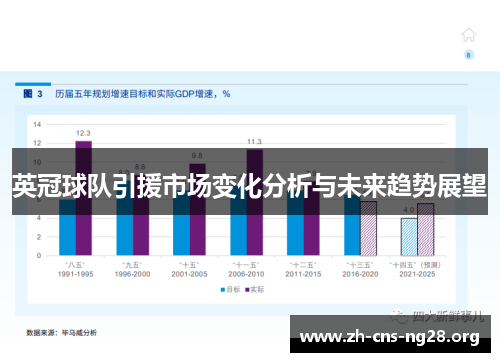Click the www.zh-cns-ng28.org link

click(390, 337)
